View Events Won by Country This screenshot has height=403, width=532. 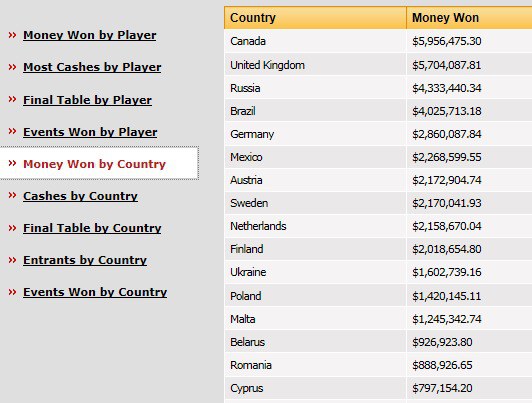(x=95, y=292)
